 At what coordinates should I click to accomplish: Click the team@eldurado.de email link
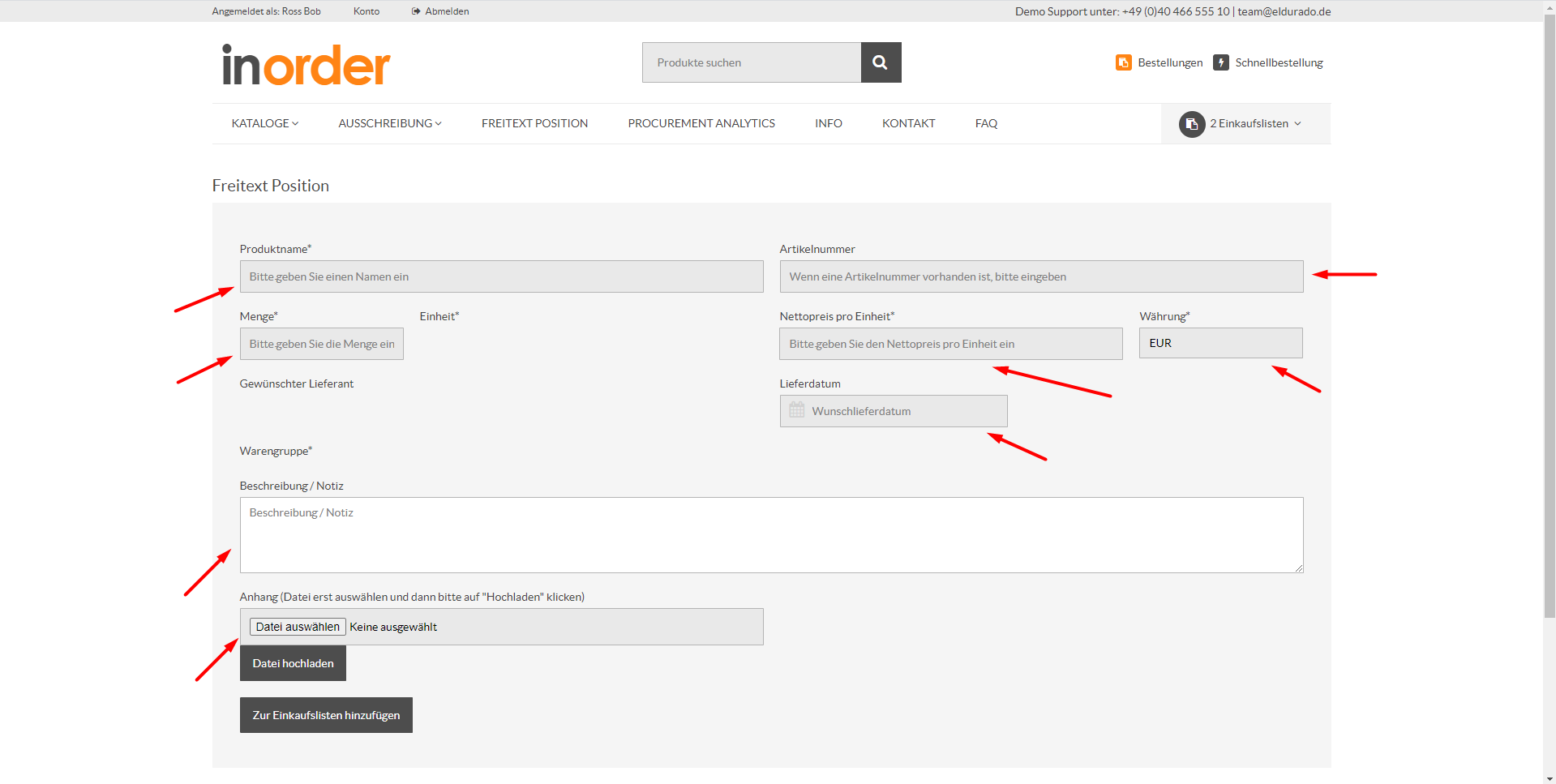tap(1284, 11)
